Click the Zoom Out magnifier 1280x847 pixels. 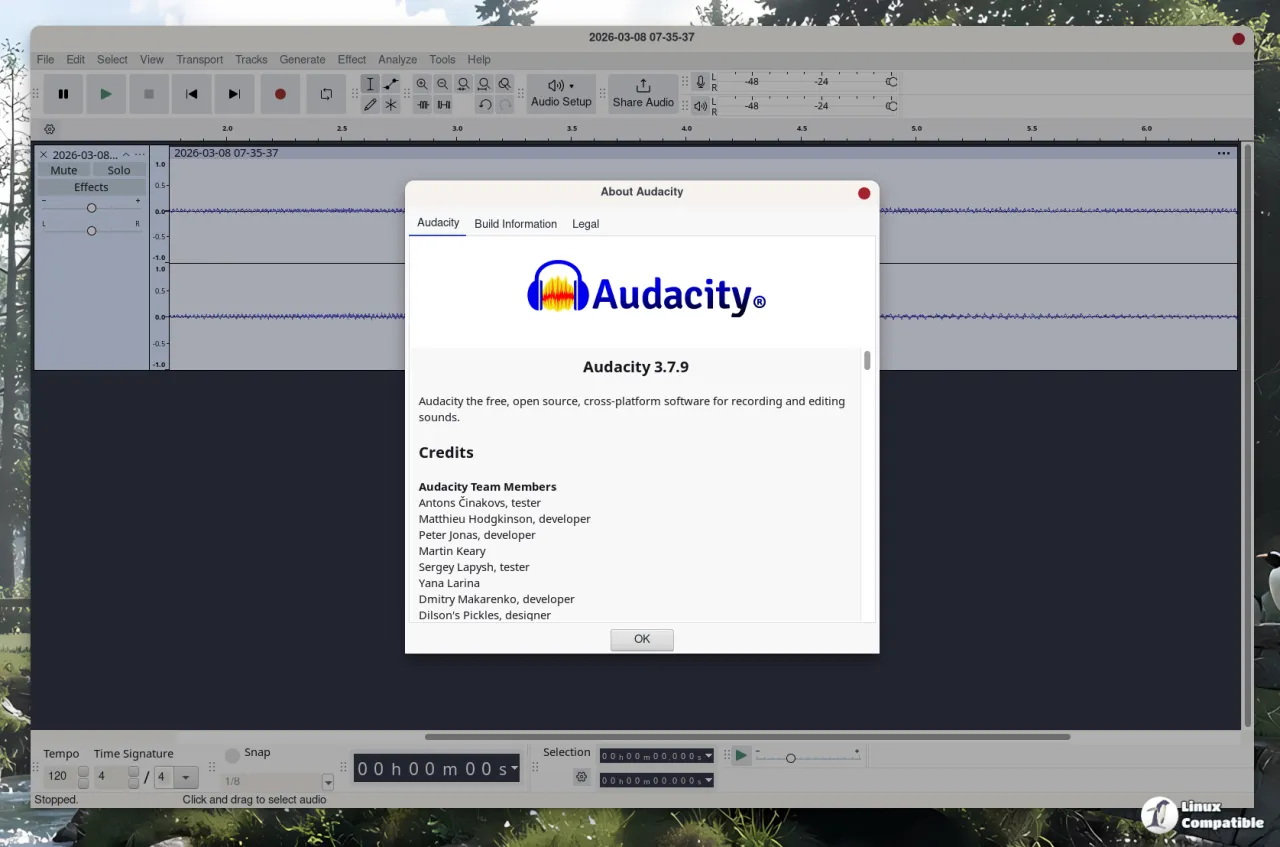point(443,84)
